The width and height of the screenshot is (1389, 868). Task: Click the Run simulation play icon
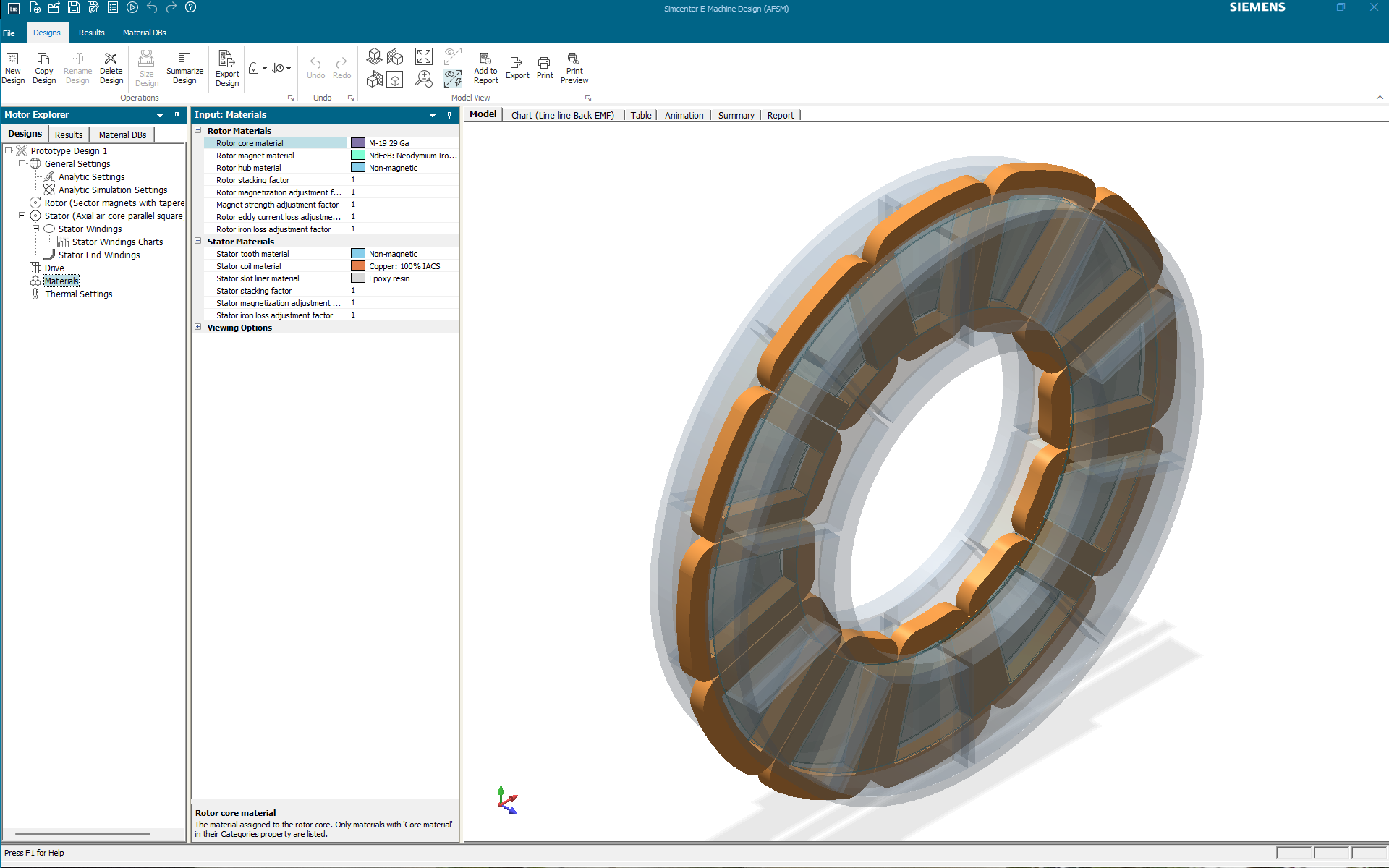[x=132, y=8]
